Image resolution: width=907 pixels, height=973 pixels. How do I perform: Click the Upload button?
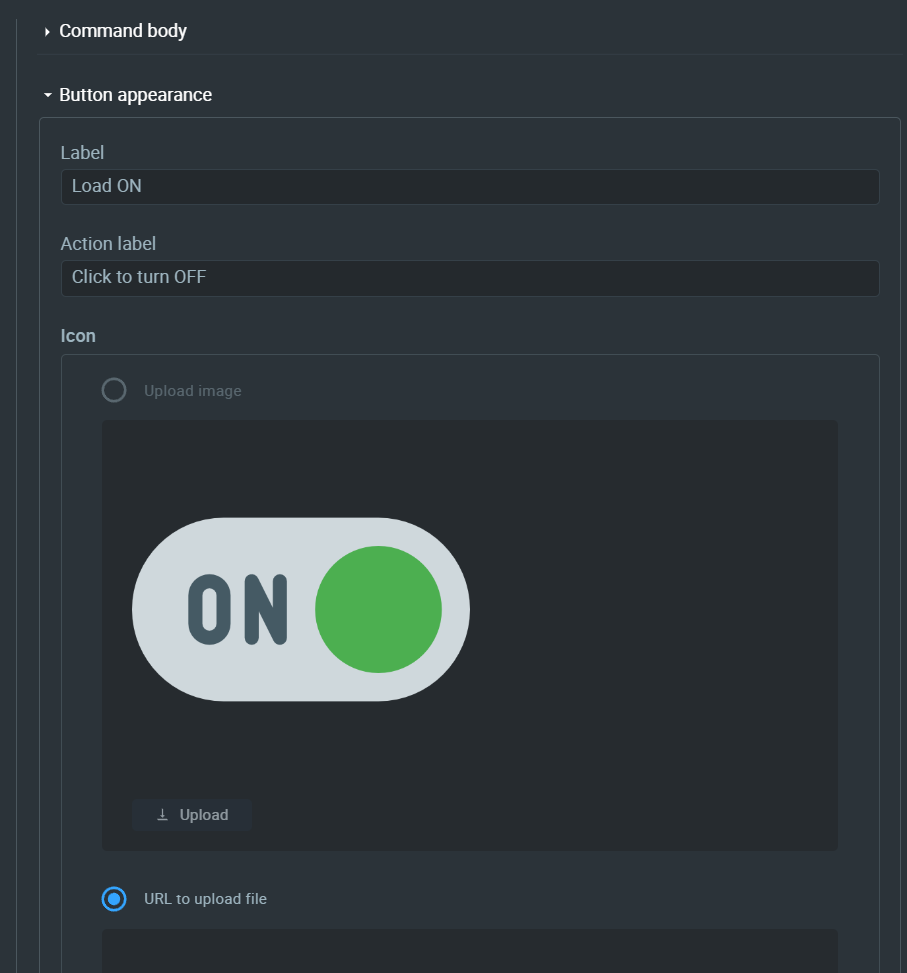point(192,815)
